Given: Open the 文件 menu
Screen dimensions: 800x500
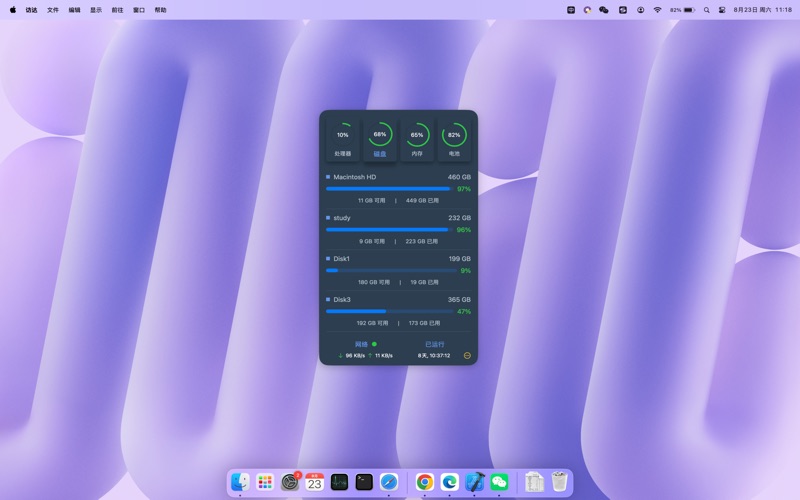Looking at the screenshot, I should tap(53, 10).
